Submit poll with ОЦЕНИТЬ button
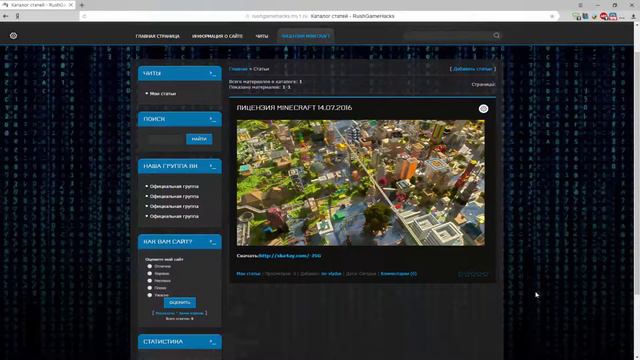640x360 pixels. tap(180, 302)
